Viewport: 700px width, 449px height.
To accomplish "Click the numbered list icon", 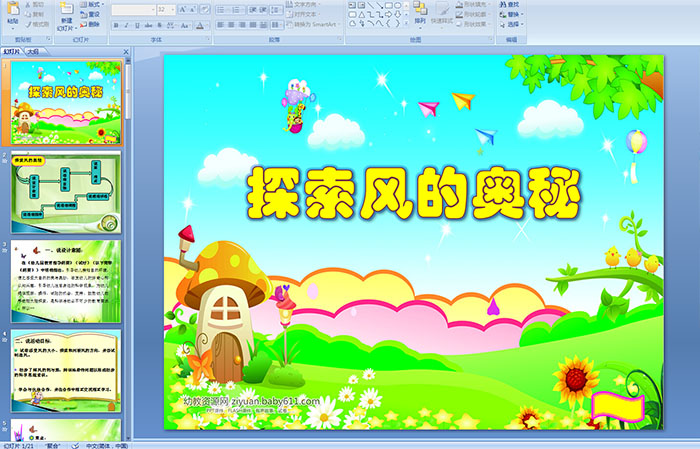I will click(x=238, y=10).
